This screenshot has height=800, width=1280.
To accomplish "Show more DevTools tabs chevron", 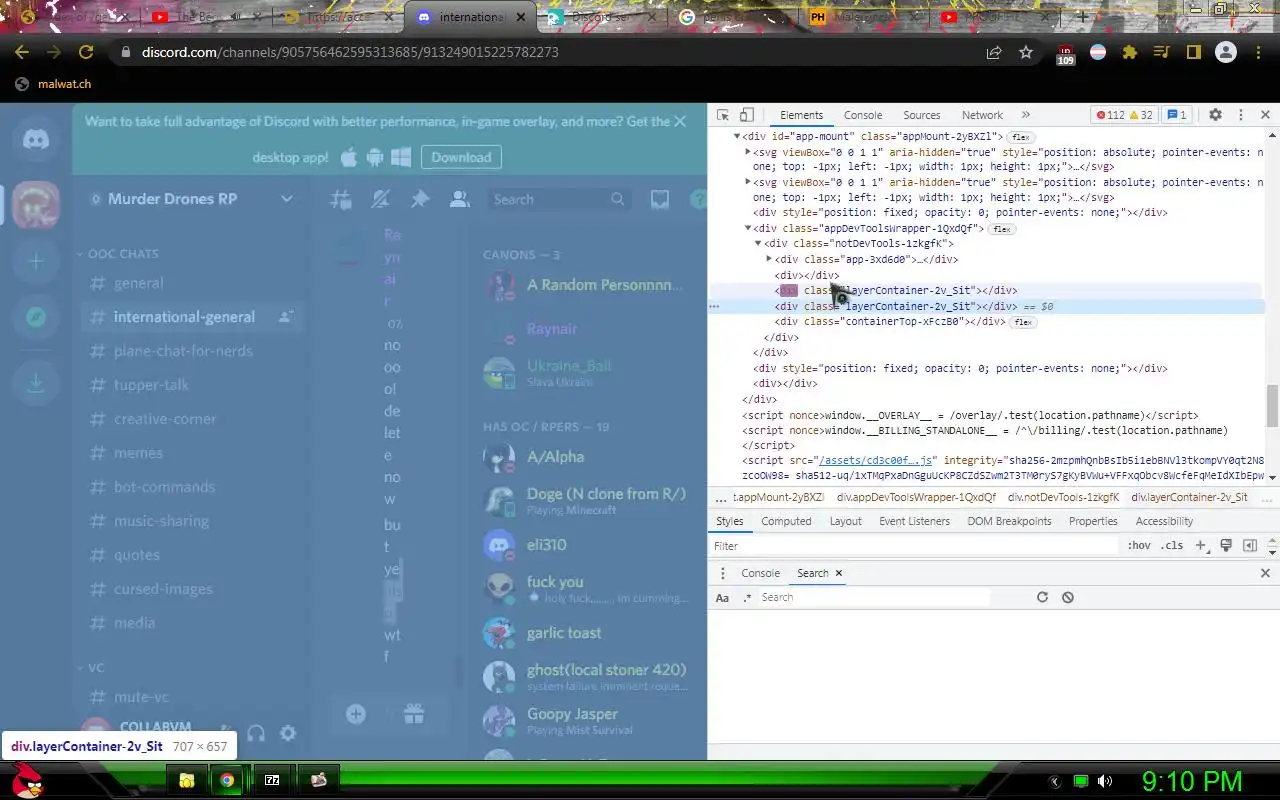I will [1025, 115].
